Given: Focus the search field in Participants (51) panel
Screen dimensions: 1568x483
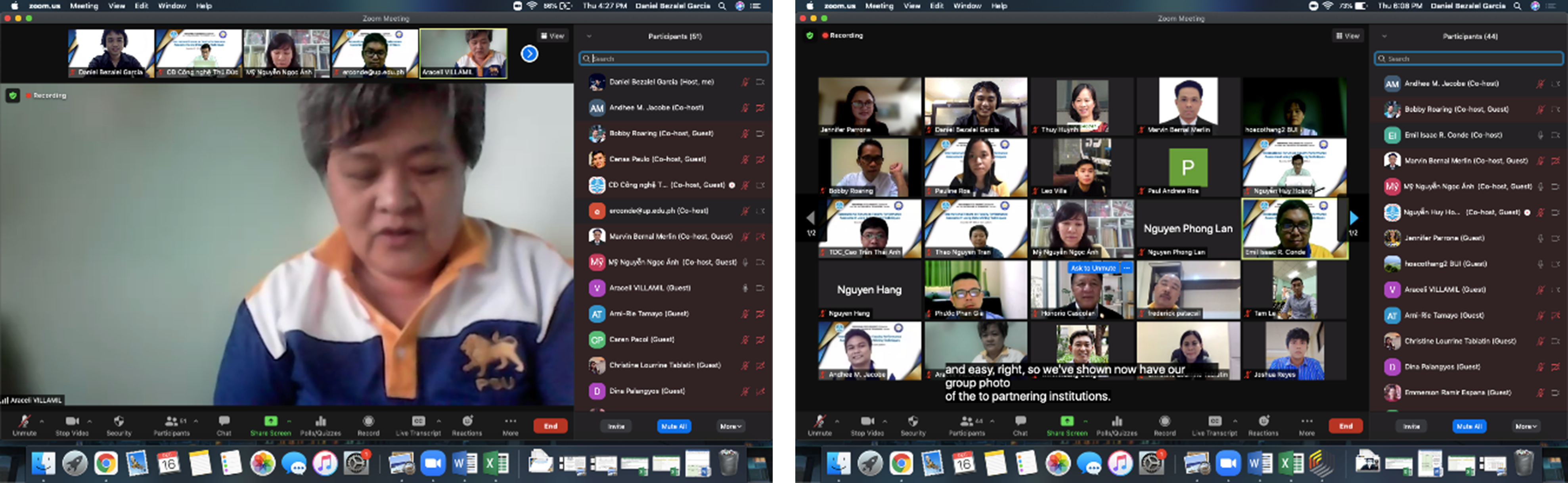Looking at the screenshot, I should click(x=673, y=58).
